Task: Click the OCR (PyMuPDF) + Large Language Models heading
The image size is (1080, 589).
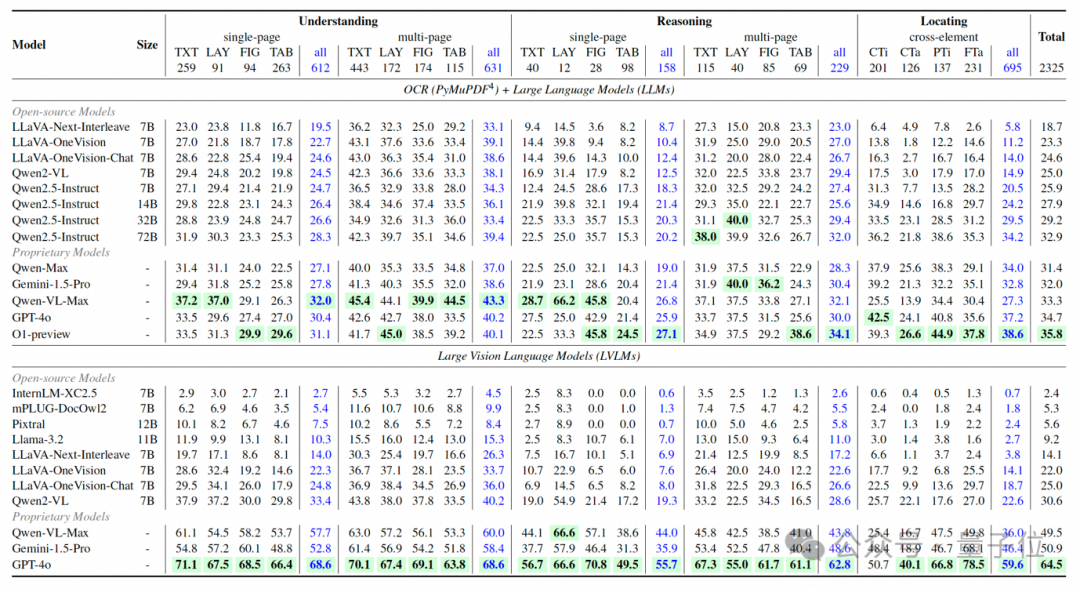Action: click(x=539, y=90)
